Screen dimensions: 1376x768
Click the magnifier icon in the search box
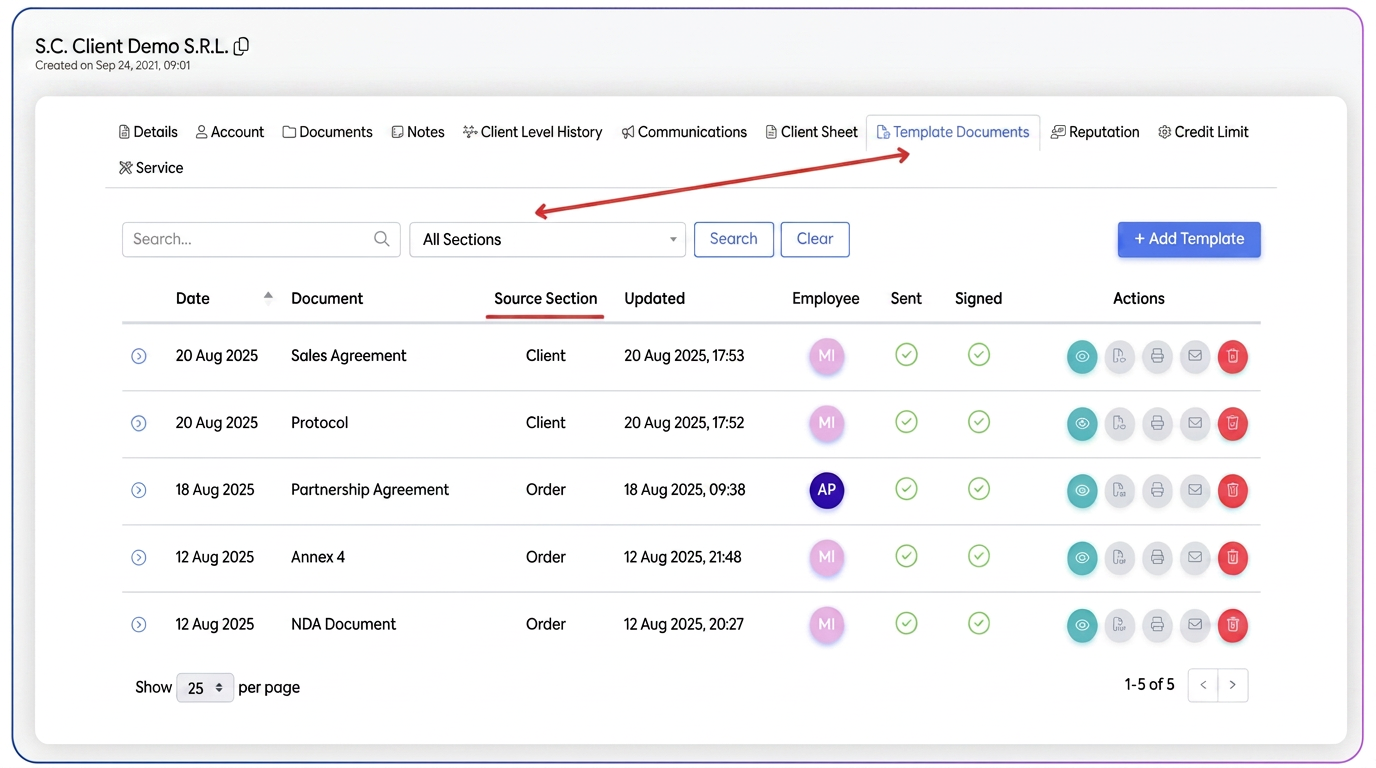point(382,239)
